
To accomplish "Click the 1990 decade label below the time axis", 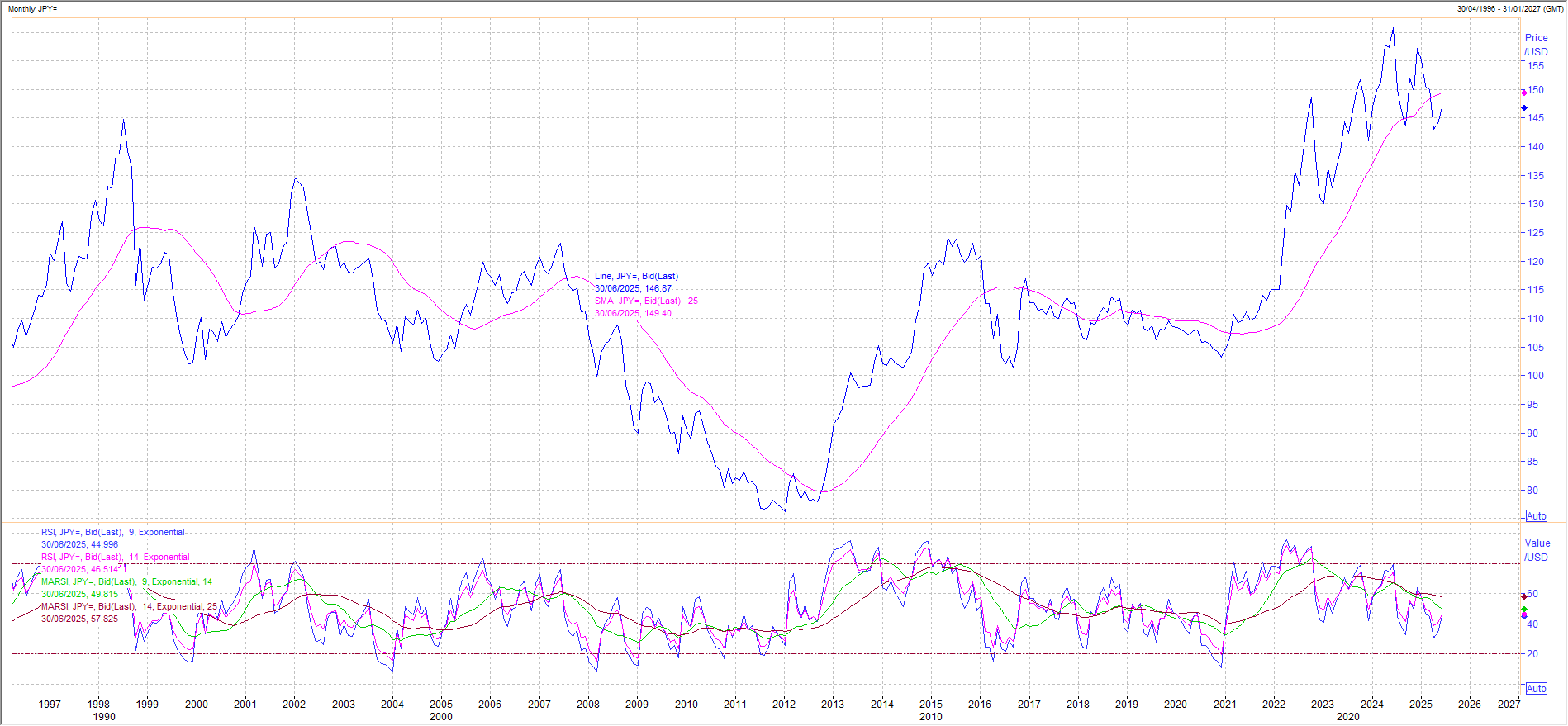I will 104,717.
